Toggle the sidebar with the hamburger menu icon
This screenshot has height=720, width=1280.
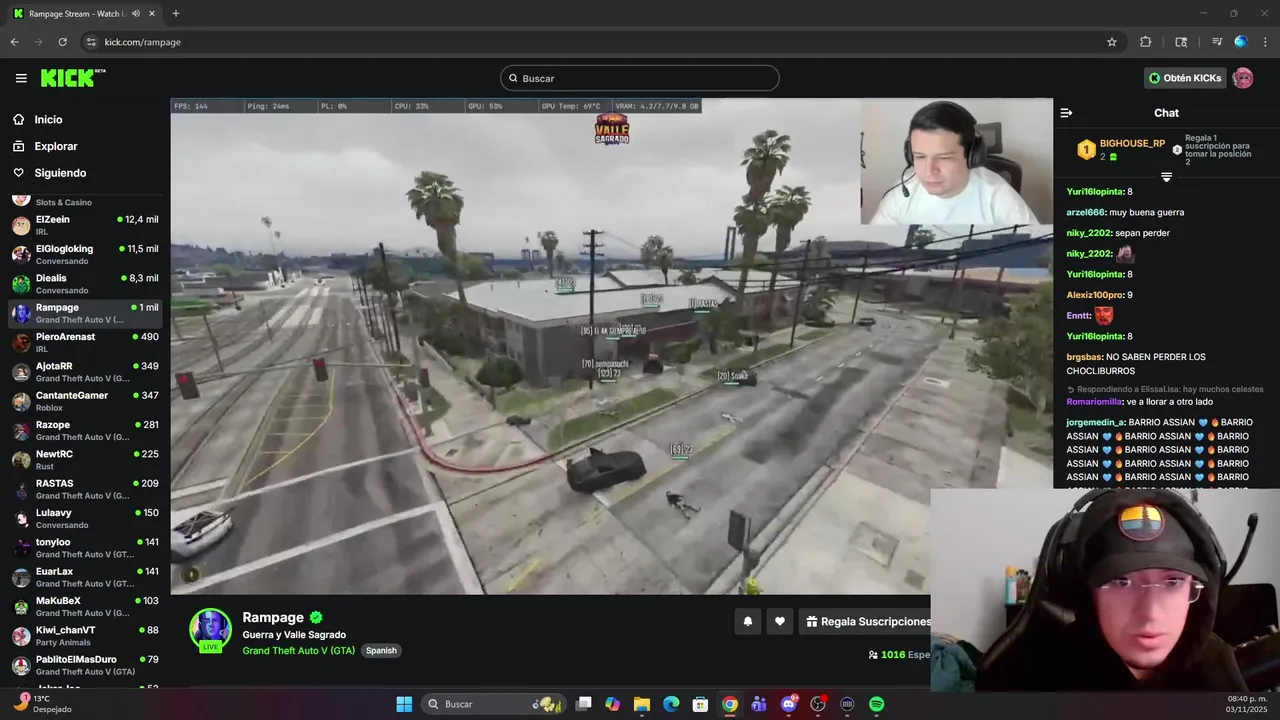coord(21,78)
